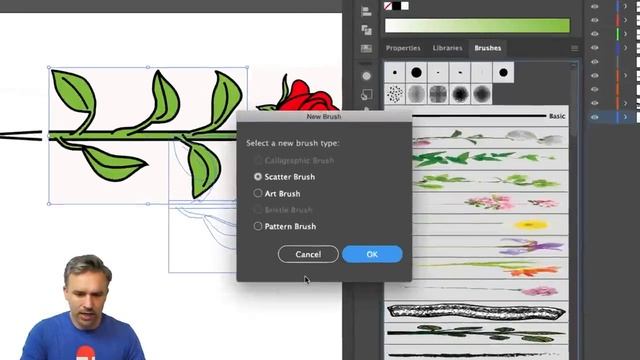Image resolution: width=640 pixels, height=360 pixels.
Task: Open the image-style panel icon below Pathfinder
Action: pos(366,49)
